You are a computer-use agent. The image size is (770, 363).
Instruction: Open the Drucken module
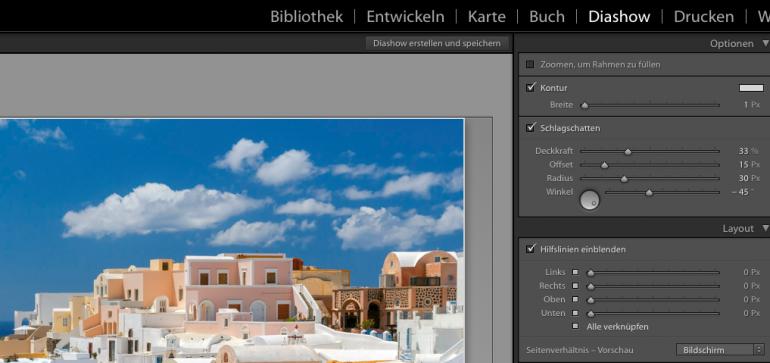coord(703,17)
